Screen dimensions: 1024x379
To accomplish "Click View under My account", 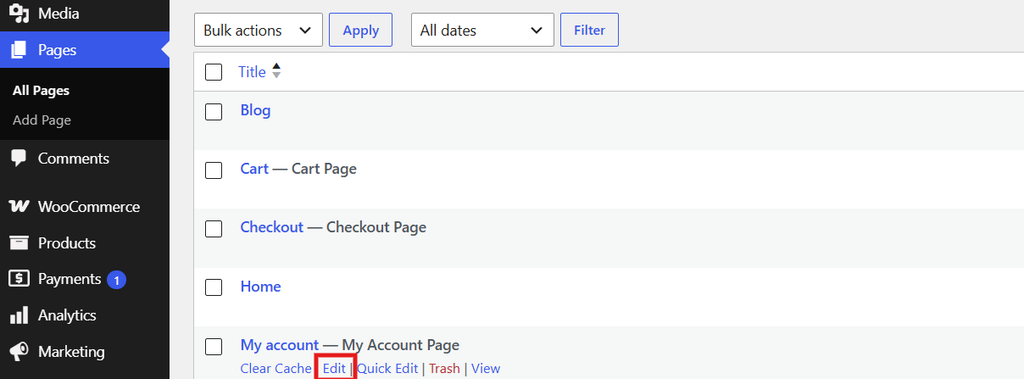I will point(485,369).
